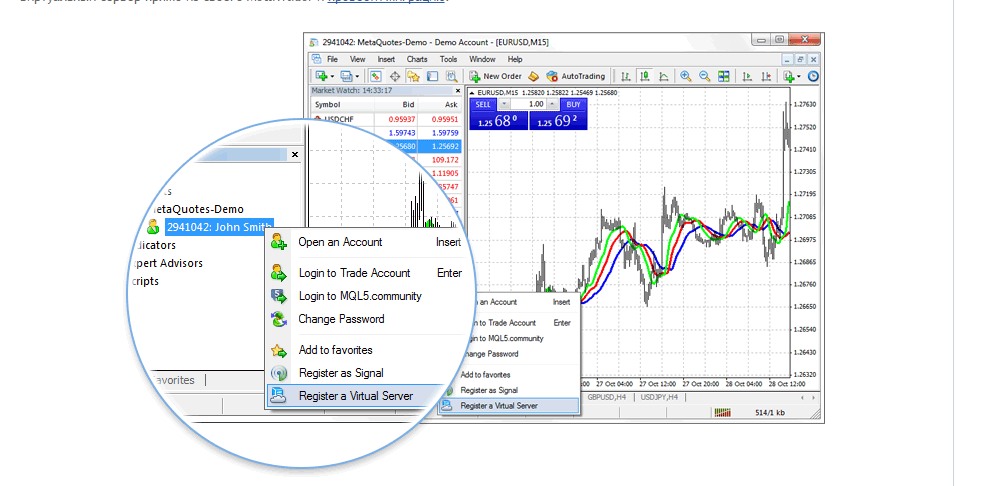
Task: Toggle the Market Watch toolbar icon
Action: click(x=376, y=76)
